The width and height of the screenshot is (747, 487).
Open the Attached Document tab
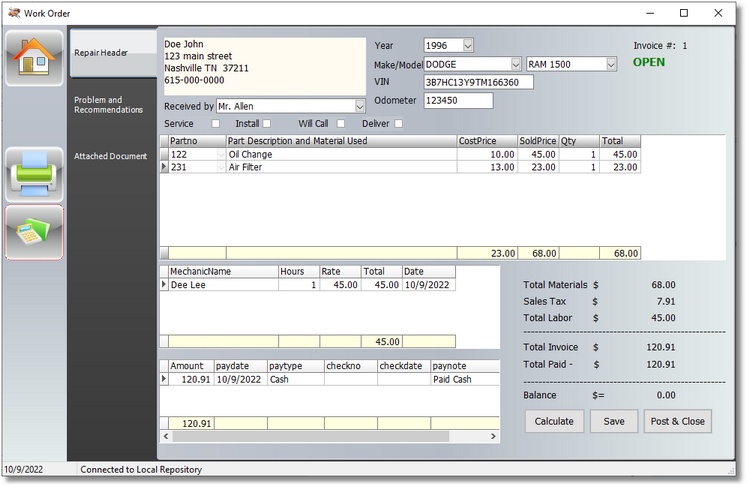110,156
